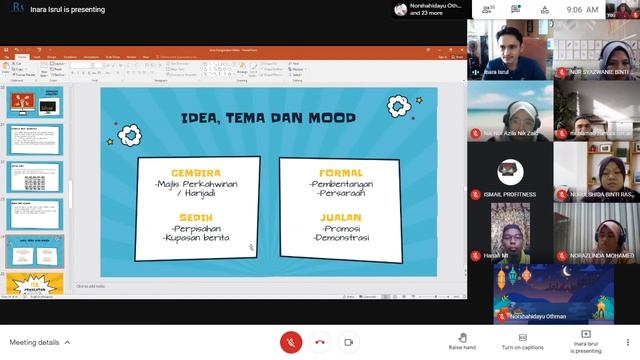Click the slide title 'IDEA, TEMA DAN MOOD'

tap(269, 118)
